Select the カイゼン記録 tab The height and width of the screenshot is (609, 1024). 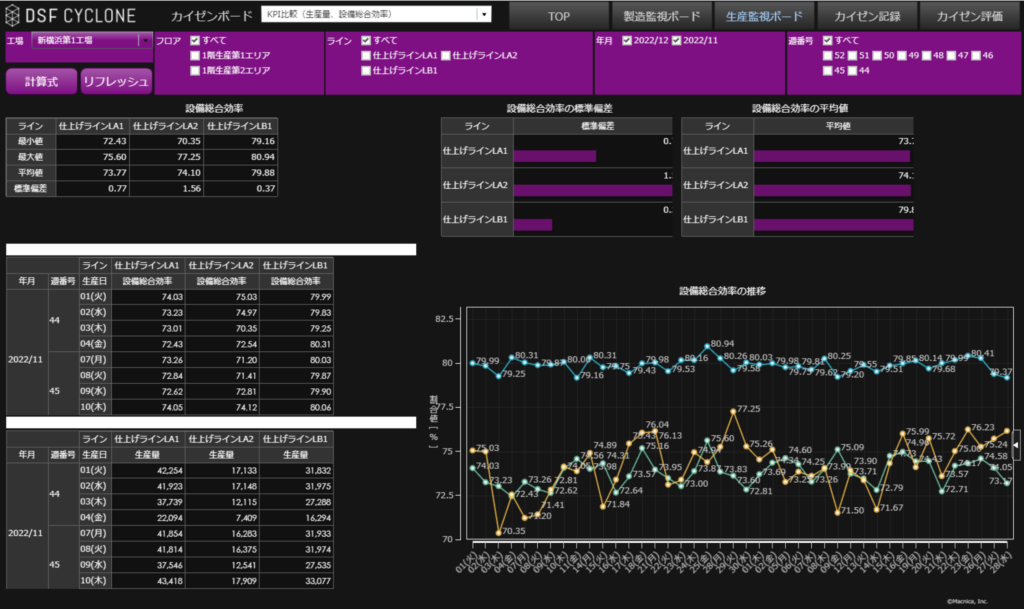[x=865, y=16]
